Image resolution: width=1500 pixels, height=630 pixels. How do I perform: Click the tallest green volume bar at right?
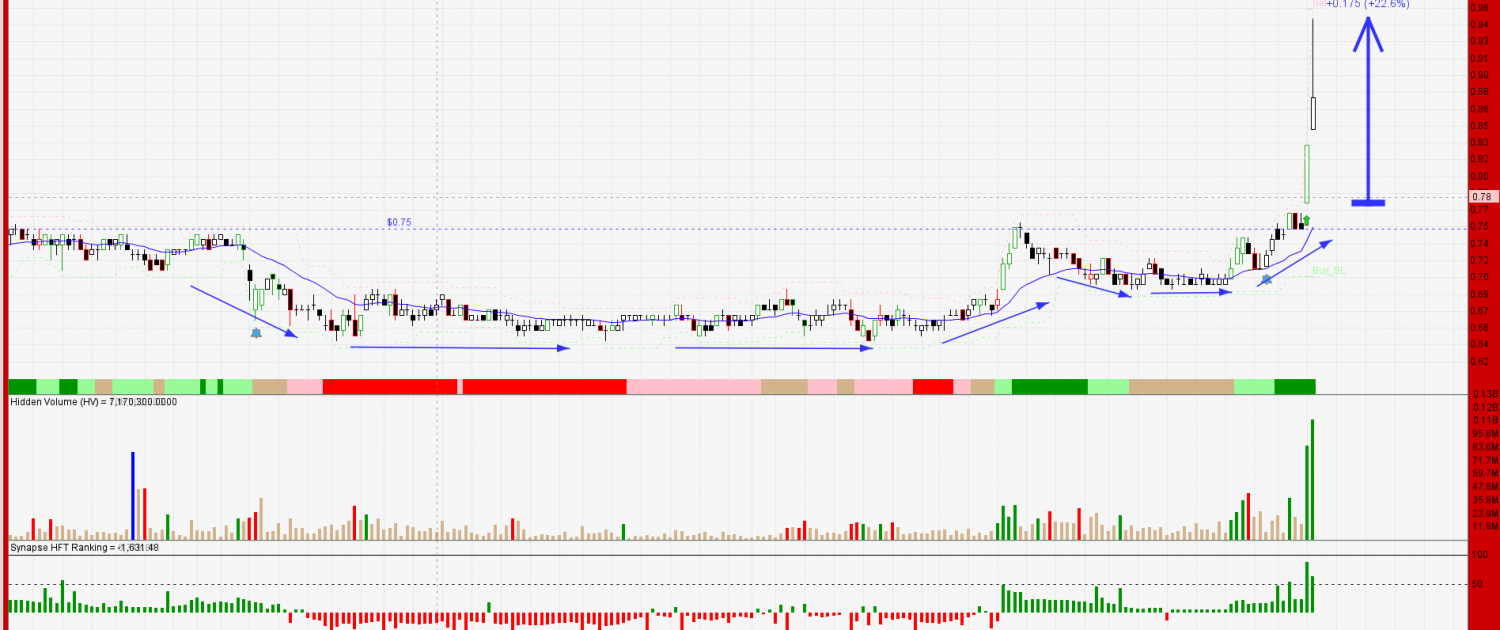coord(1312,480)
